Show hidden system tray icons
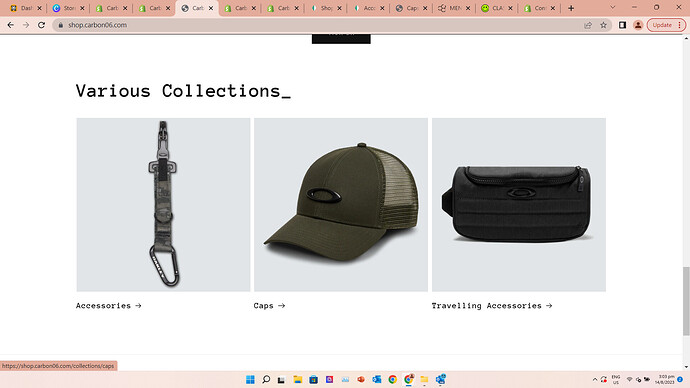 click(595, 379)
